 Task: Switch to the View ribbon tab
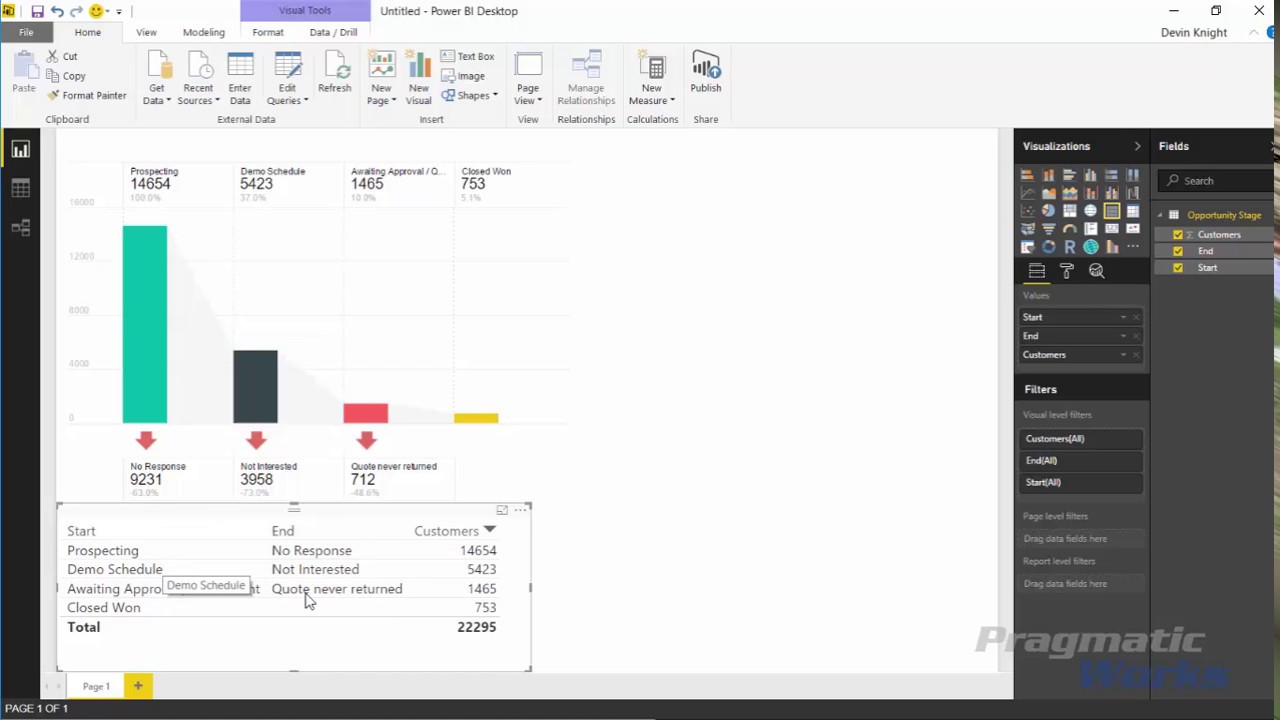point(146,32)
